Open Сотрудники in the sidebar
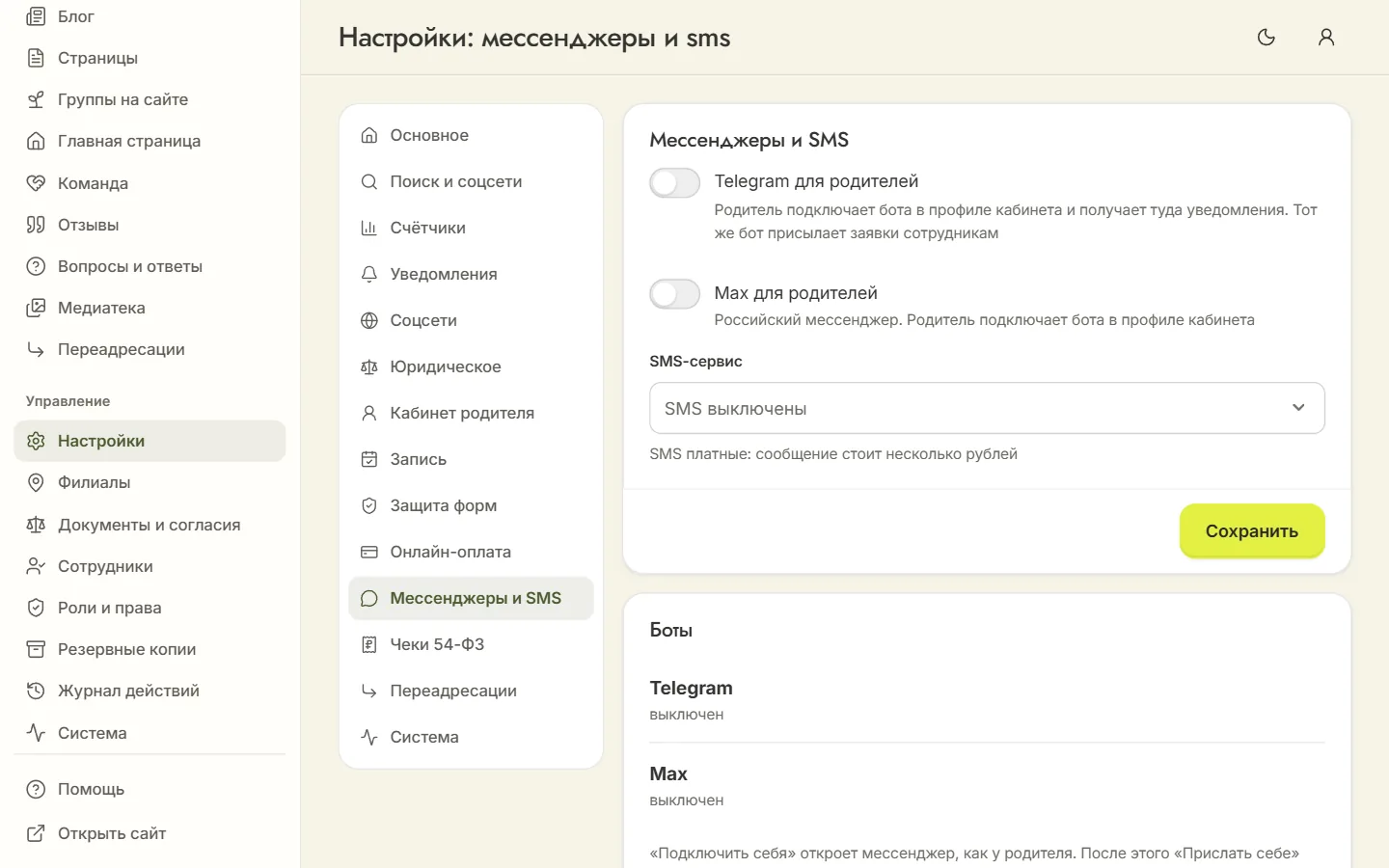The width and height of the screenshot is (1389, 868). (x=150, y=566)
